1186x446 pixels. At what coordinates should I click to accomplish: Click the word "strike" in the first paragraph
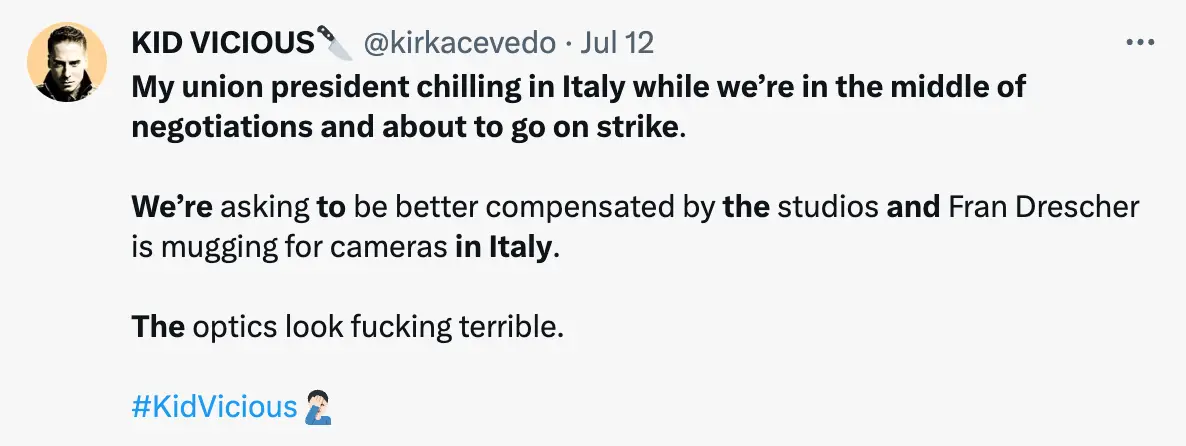pos(641,130)
